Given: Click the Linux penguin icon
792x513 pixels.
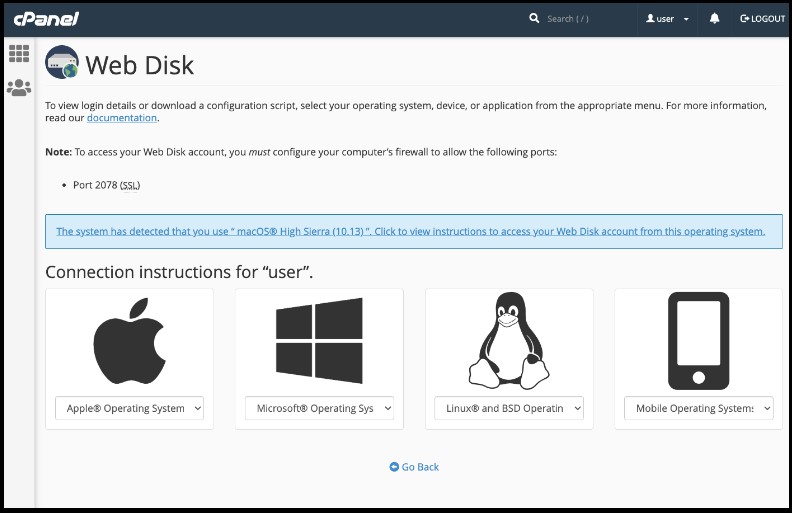Looking at the screenshot, I should 509,341.
